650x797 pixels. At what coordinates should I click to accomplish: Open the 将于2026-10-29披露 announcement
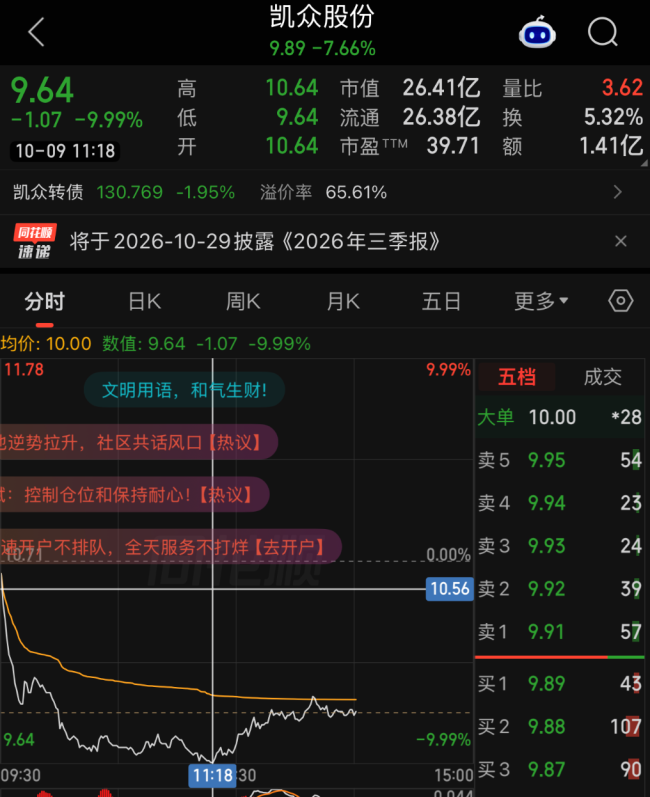pos(254,241)
